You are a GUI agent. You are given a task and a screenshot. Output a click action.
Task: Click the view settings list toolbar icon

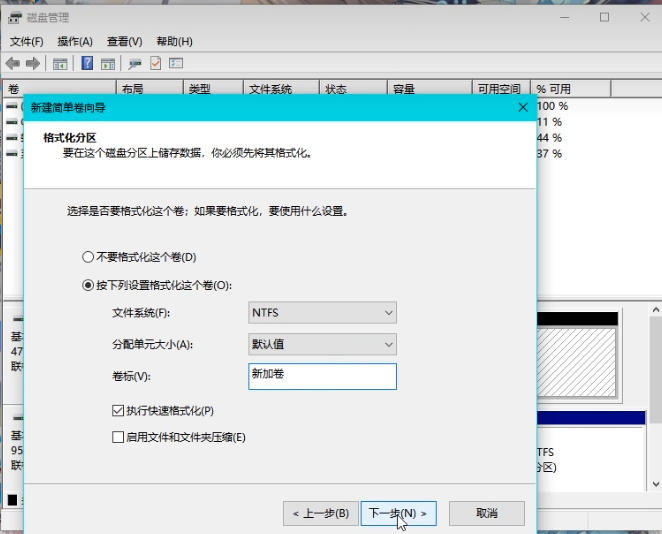coord(176,63)
